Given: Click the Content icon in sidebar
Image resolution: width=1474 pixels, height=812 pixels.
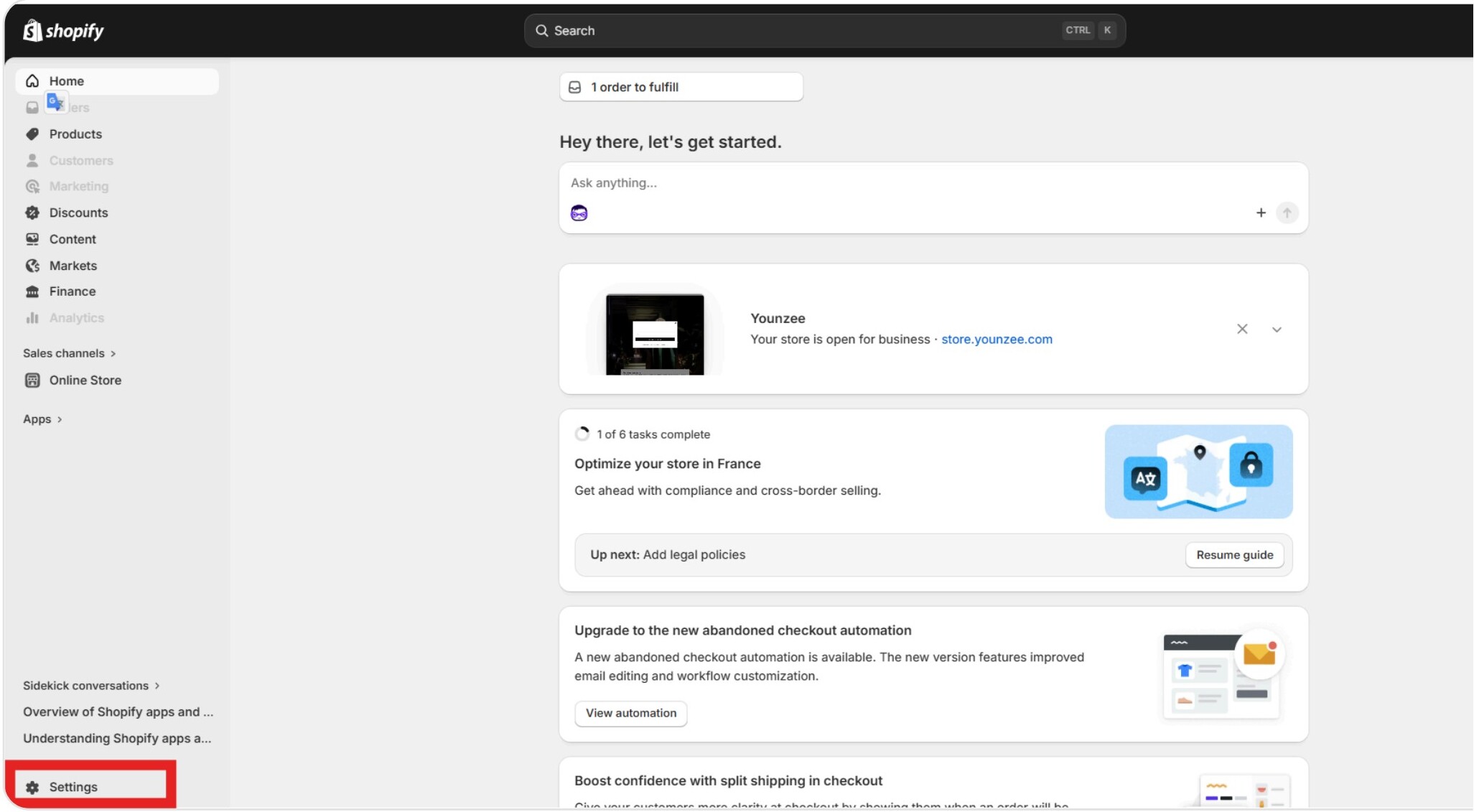Looking at the screenshot, I should click(x=32, y=239).
